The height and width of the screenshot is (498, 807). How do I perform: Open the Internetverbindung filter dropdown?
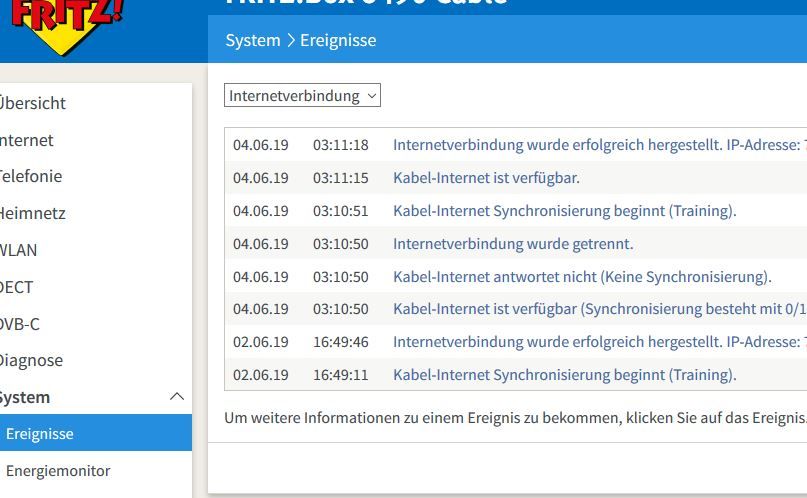pyautogui.click(x=302, y=96)
